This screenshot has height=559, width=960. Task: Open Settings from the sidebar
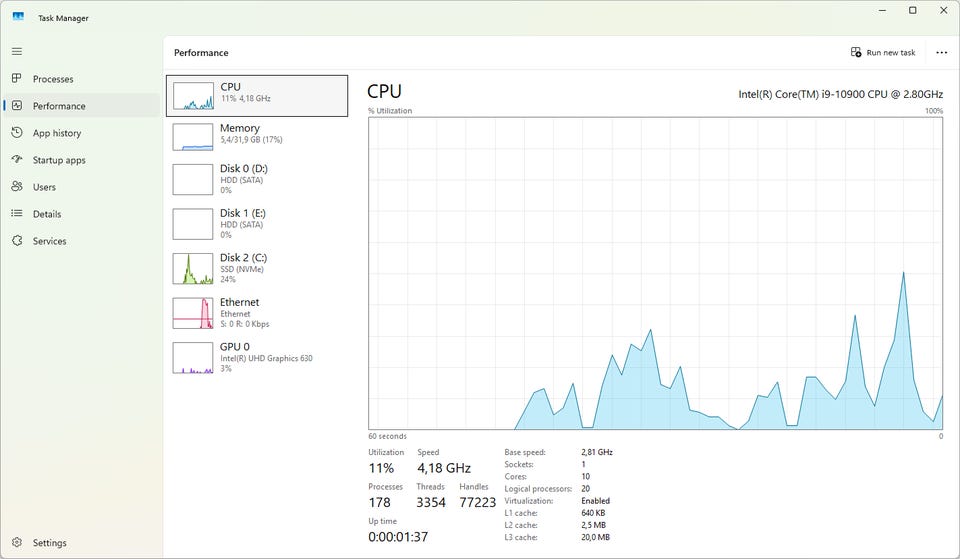(50, 542)
